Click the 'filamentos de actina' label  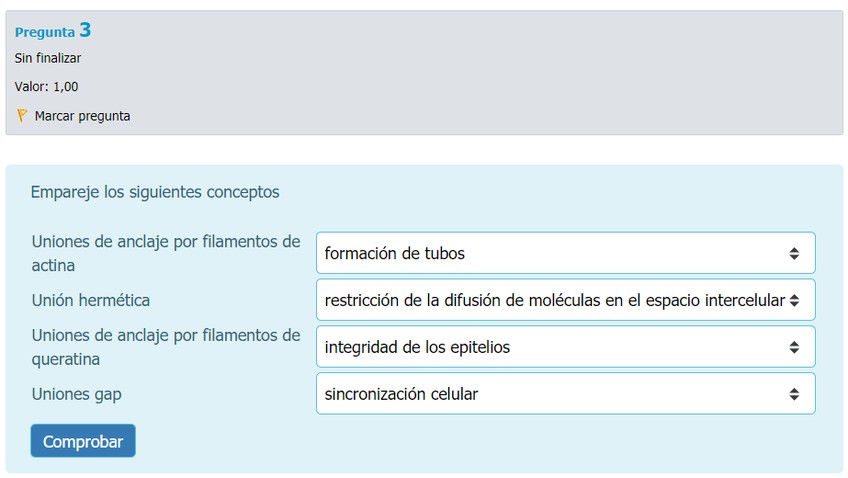tap(165, 253)
